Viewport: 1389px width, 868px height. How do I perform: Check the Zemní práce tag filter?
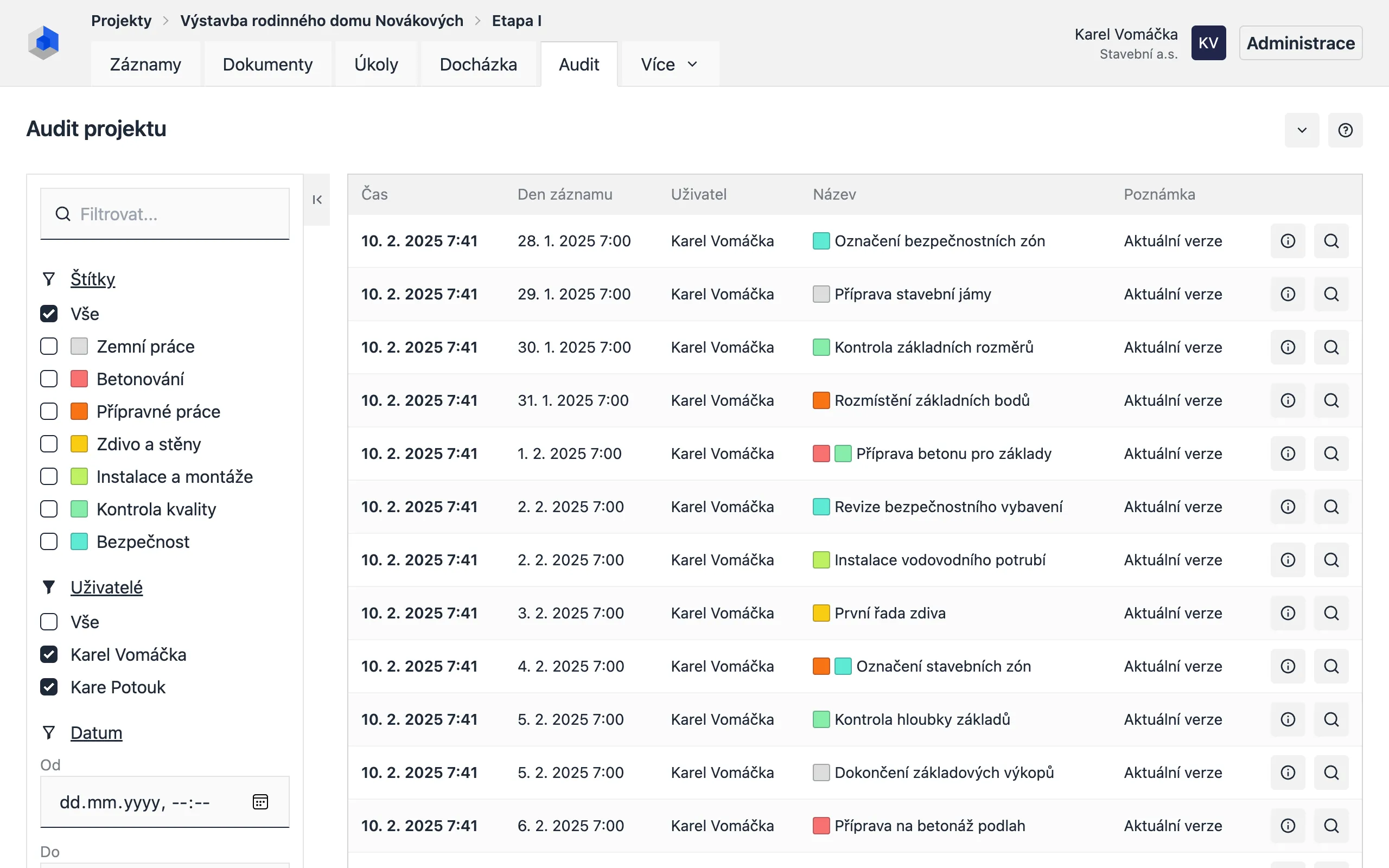pos(49,346)
